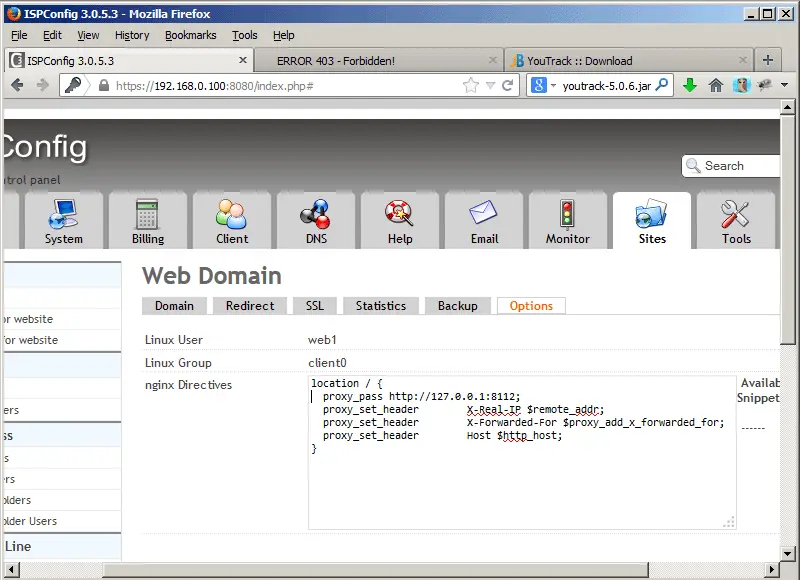
Task: Open the Monitor module
Action: tap(567, 220)
